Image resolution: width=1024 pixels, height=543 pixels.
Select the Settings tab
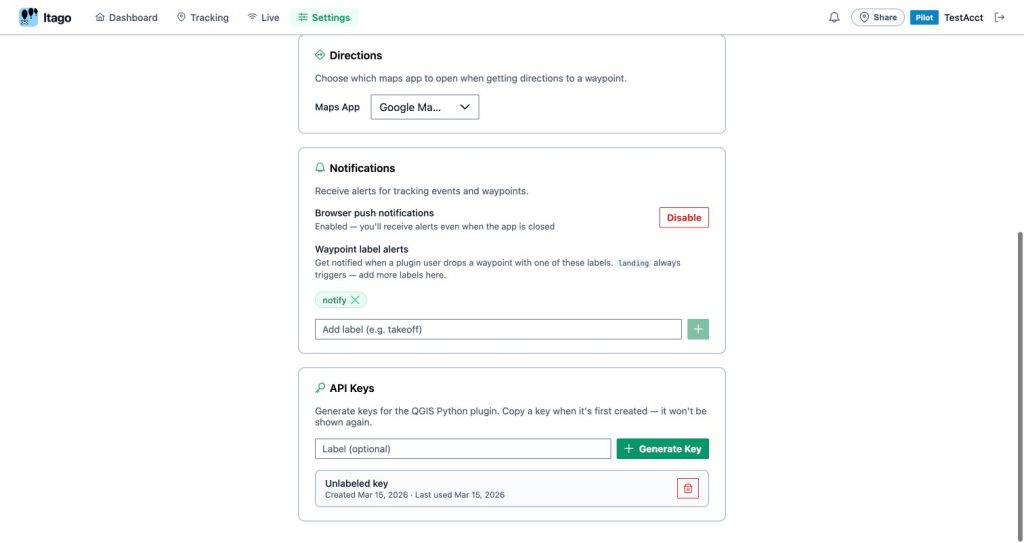click(324, 17)
